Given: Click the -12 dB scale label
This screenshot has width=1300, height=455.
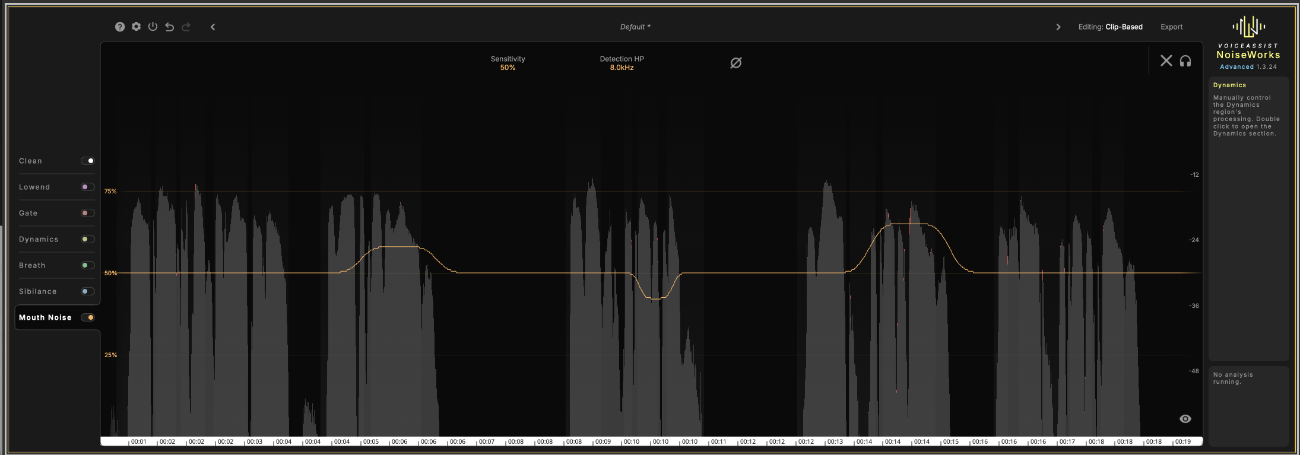Looking at the screenshot, I should coord(1193,175).
